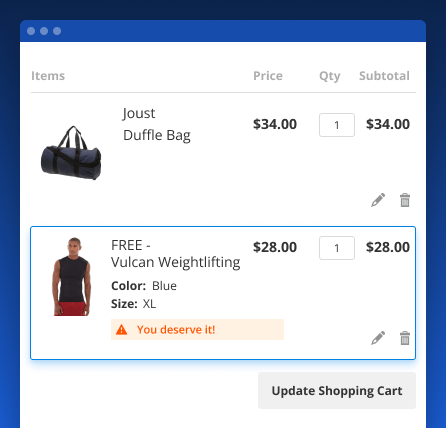Edit the Vulcan Weightlifting item with pencil icon

[x=378, y=338]
